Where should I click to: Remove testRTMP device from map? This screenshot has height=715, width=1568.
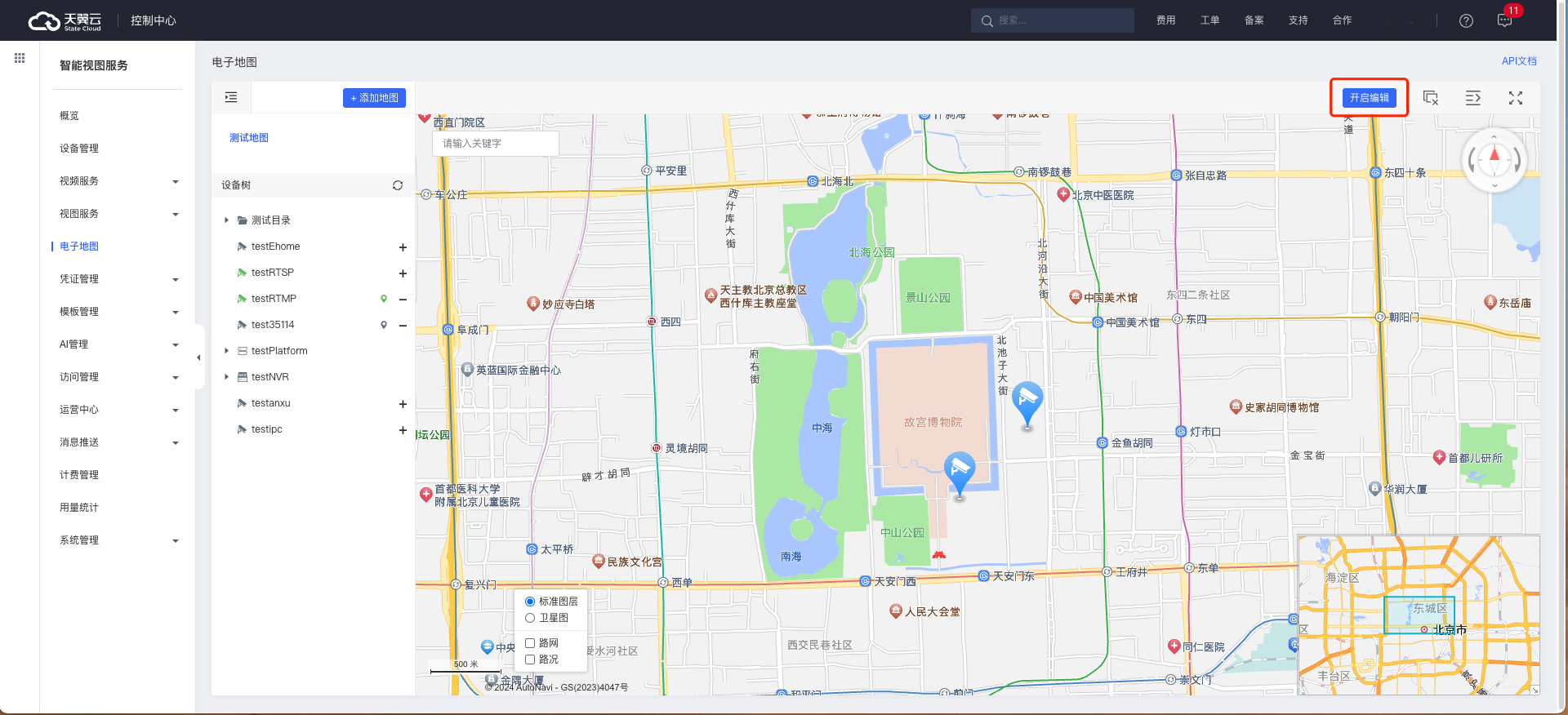pyautogui.click(x=403, y=300)
